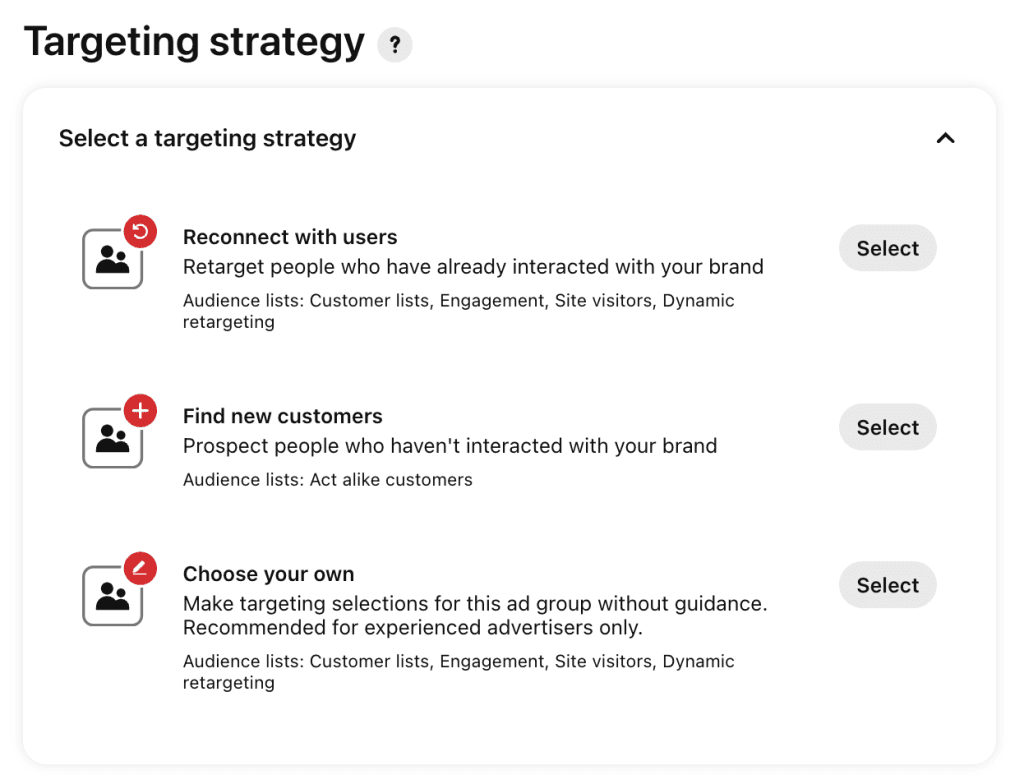Click the Find new customers people icon
This screenshot has width=1024, height=784.
click(112, 439)
